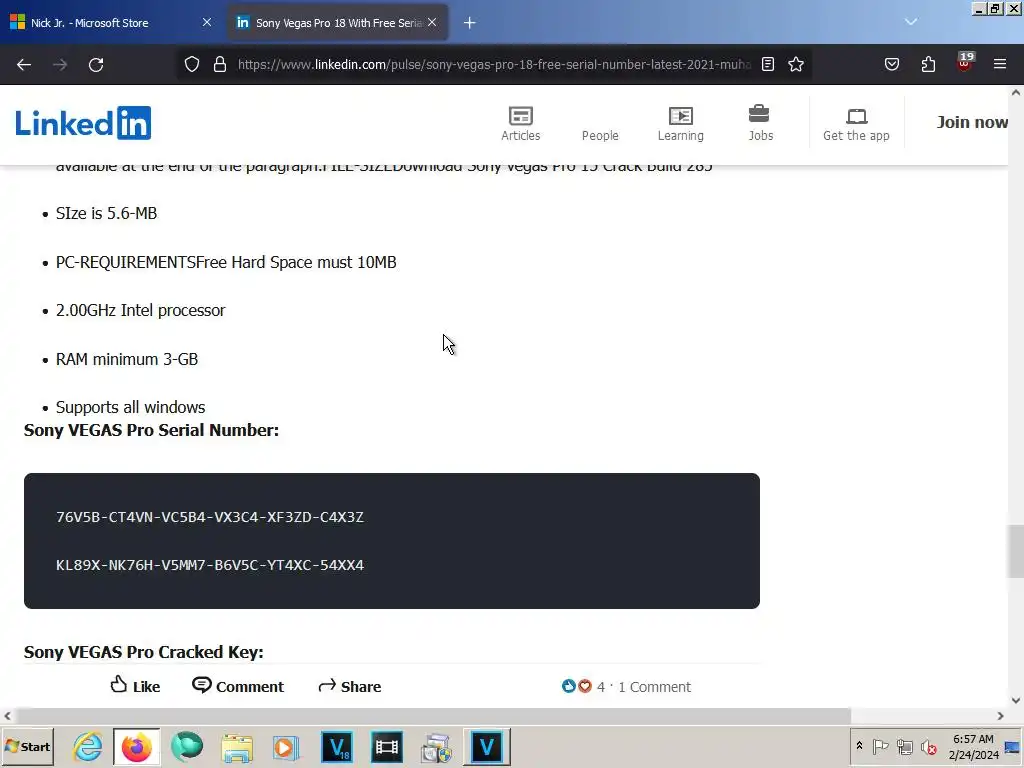Click the address bar URL field
This screenshot has height=768, width=1024.
(x=494, y=65)
